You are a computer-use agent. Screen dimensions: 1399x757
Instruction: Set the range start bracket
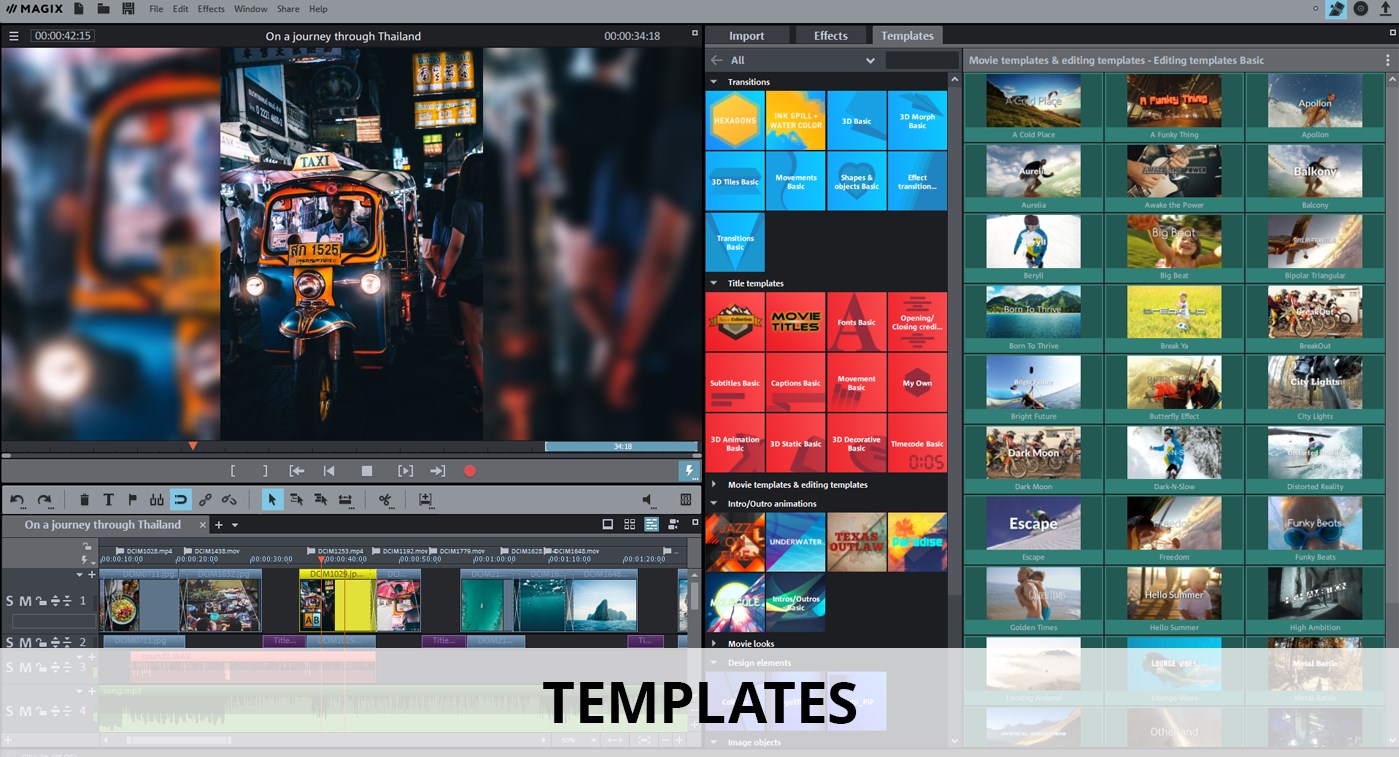click(233, 471)
